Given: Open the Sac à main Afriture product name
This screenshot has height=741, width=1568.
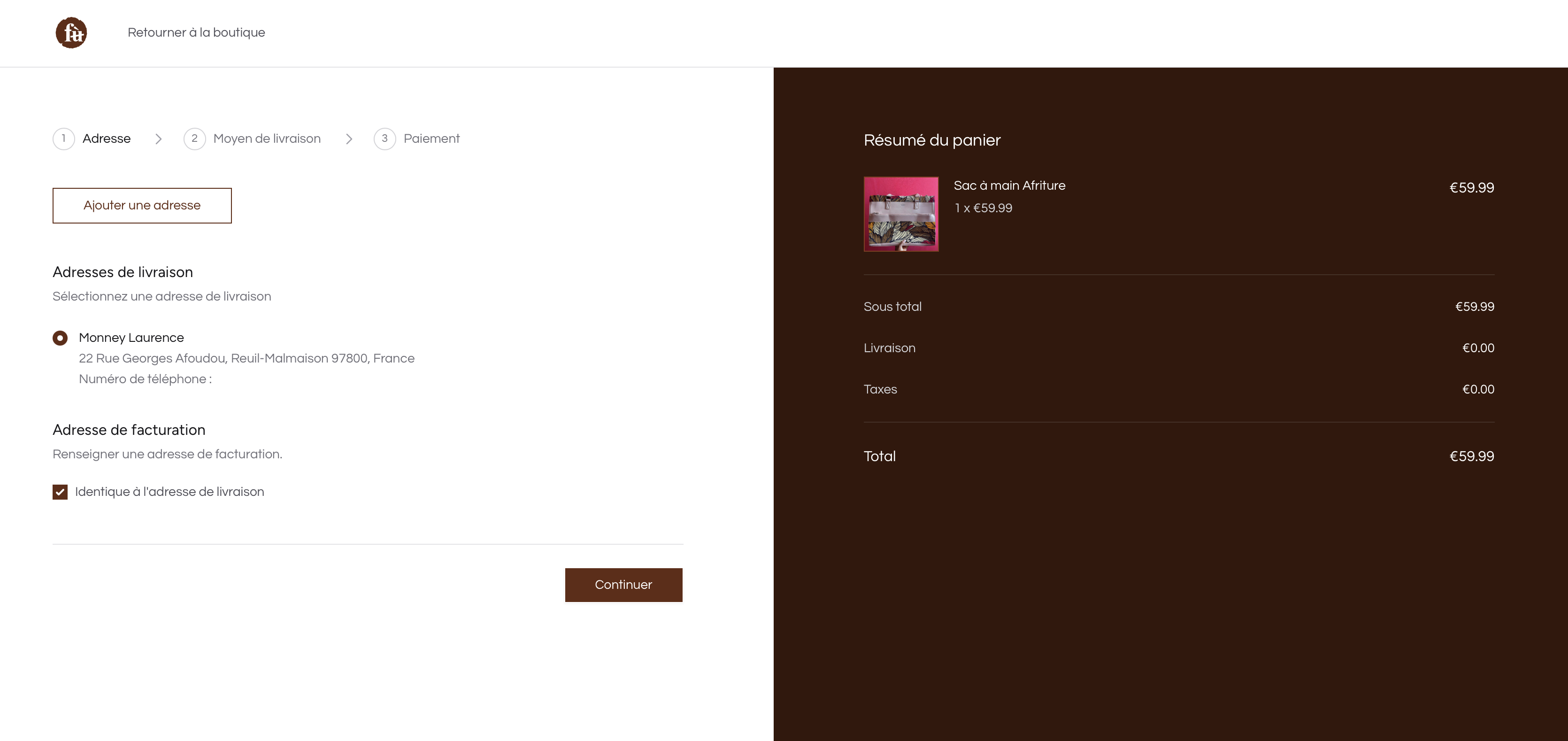Looking at the screenshot, I should (1009, 185).
